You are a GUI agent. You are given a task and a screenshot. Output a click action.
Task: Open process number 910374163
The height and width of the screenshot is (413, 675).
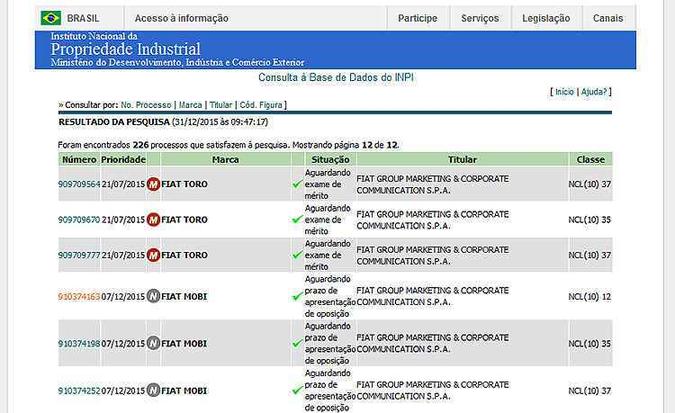[x=79, y=297]
